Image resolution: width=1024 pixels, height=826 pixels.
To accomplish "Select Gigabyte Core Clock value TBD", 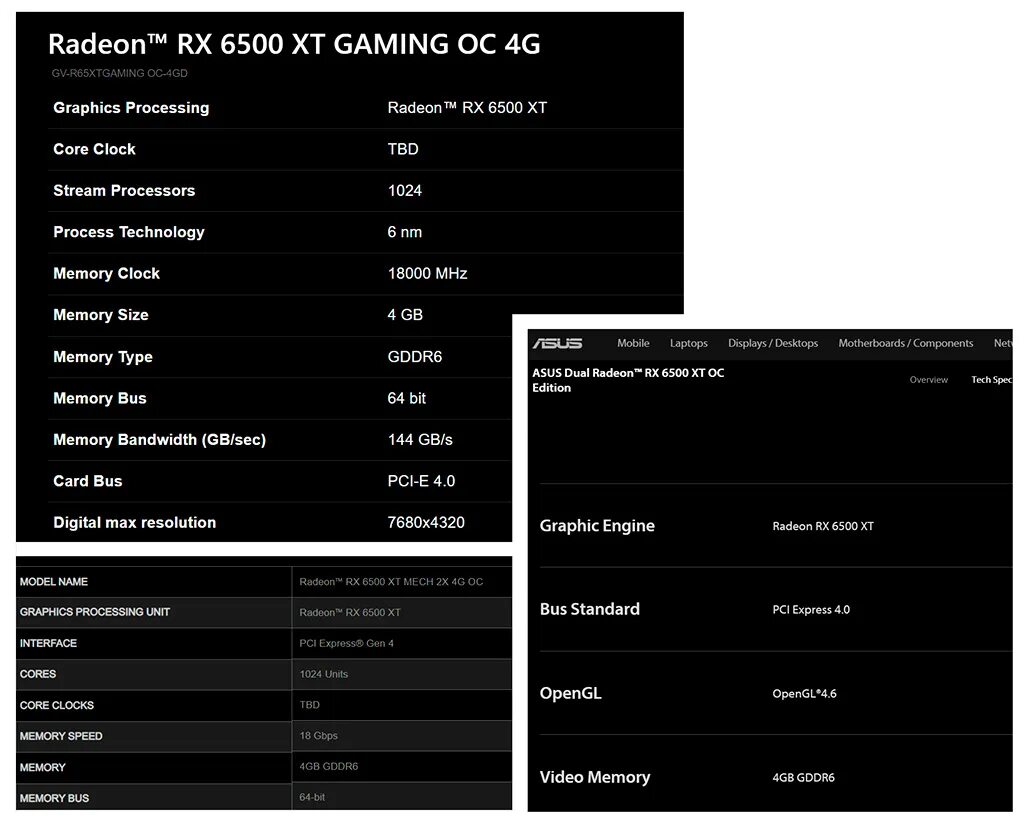I will [403, 149].
